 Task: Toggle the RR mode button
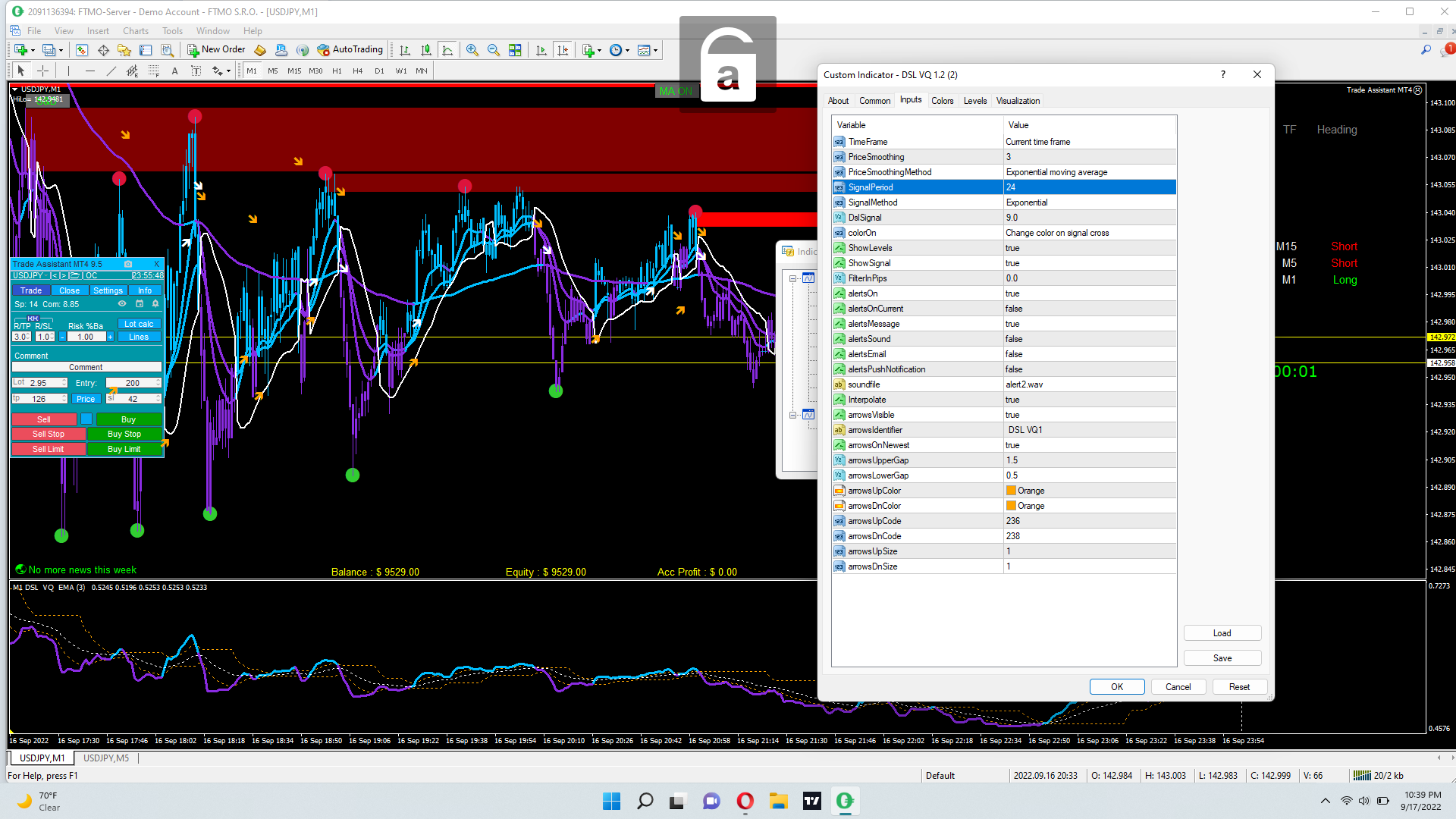point(33,318)
